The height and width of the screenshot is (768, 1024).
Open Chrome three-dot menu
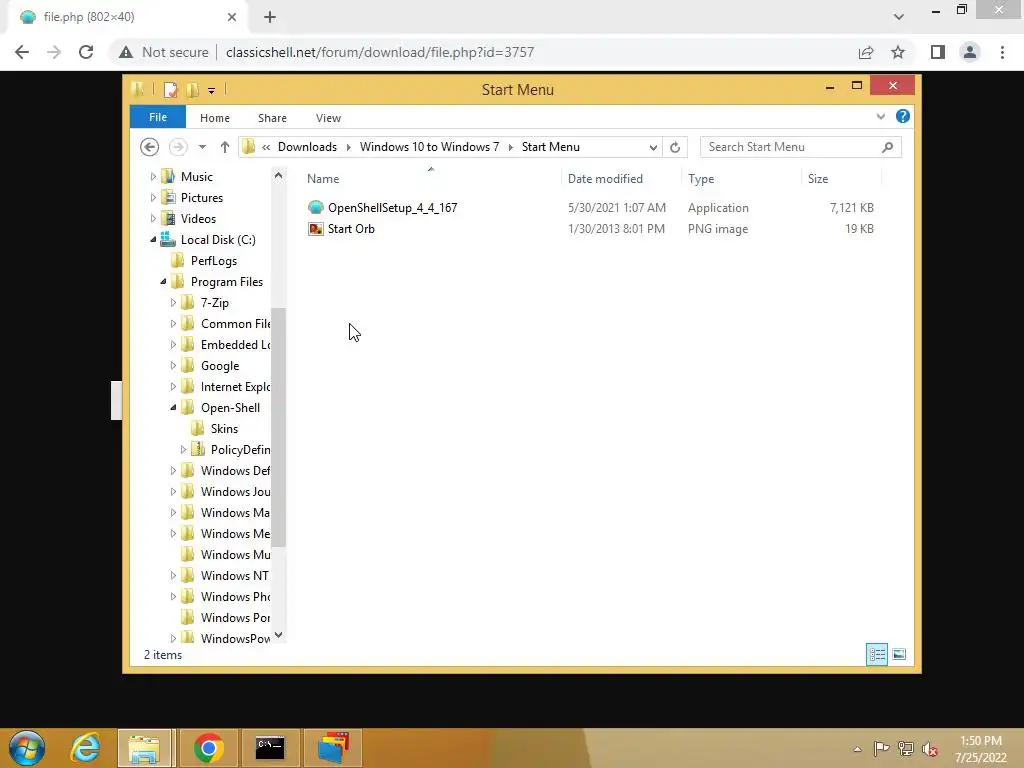(1002, 52)
